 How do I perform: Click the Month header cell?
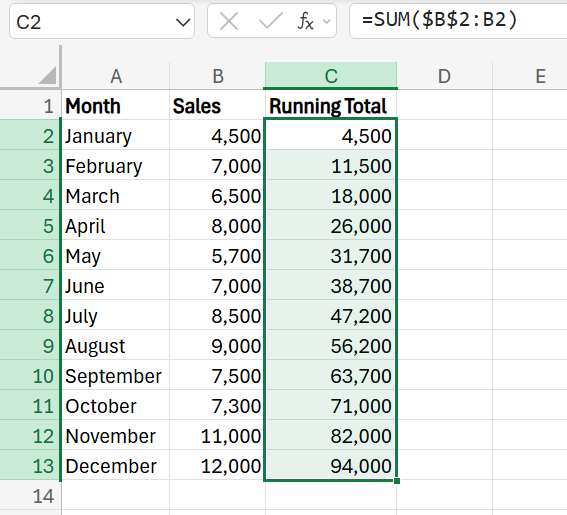[x=116, y=106]
